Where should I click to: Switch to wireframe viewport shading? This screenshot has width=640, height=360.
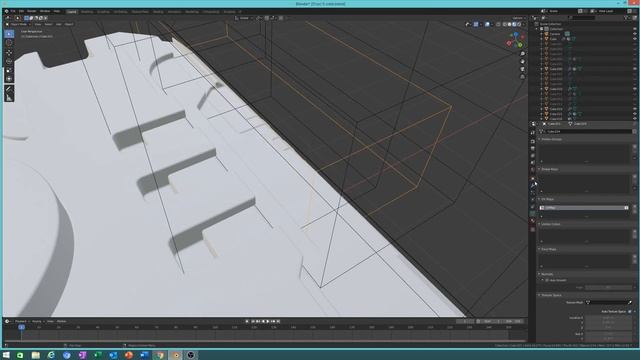(504, 24)
